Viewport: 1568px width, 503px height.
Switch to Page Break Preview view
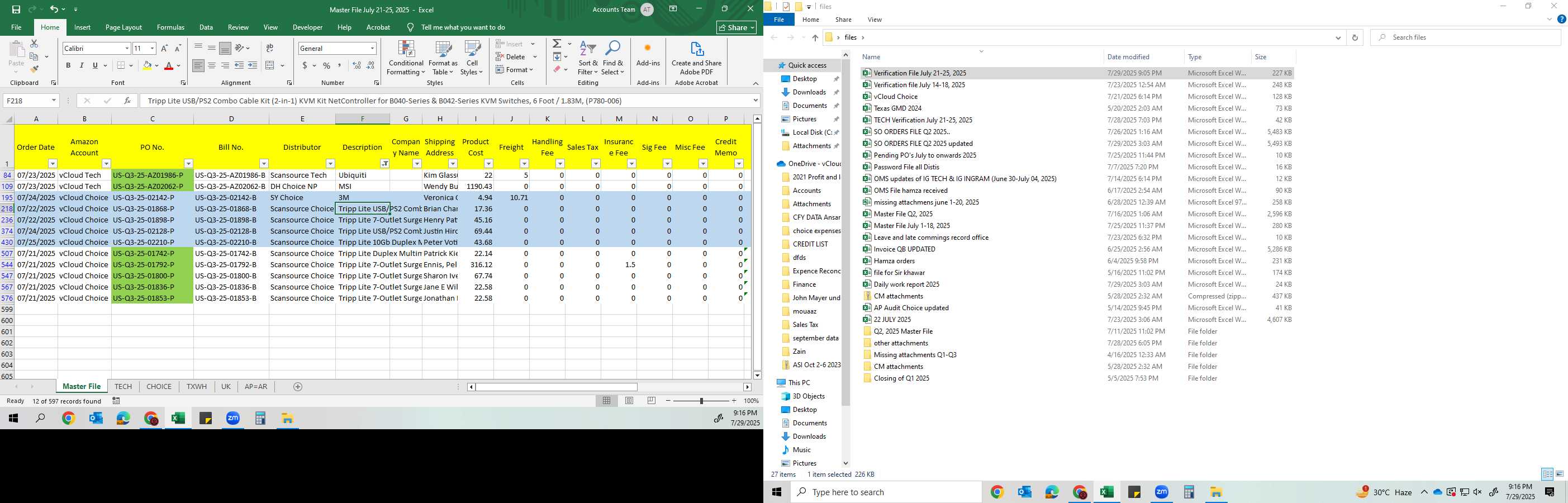tap(652, 401)
